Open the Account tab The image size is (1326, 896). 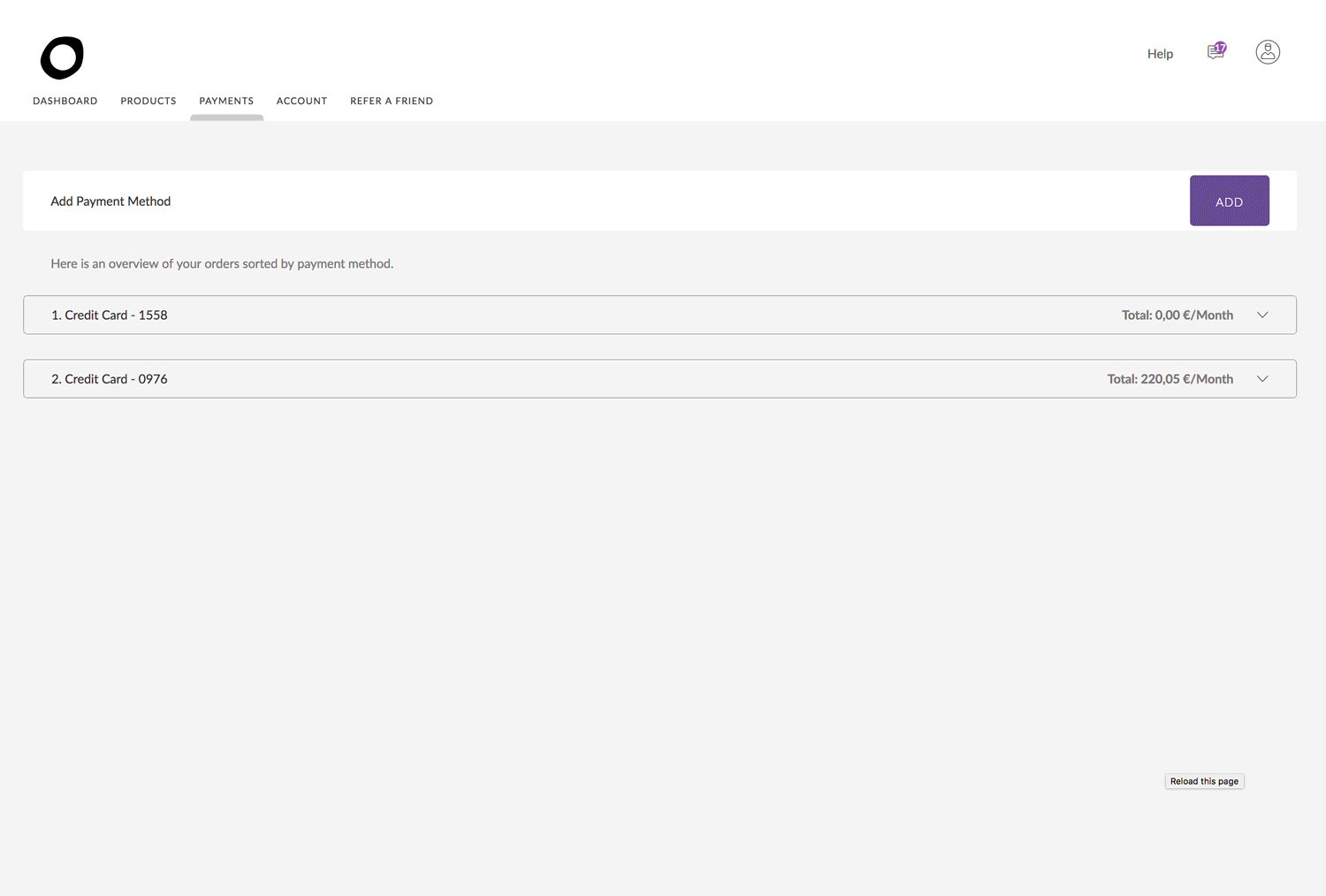coord(301,101)
